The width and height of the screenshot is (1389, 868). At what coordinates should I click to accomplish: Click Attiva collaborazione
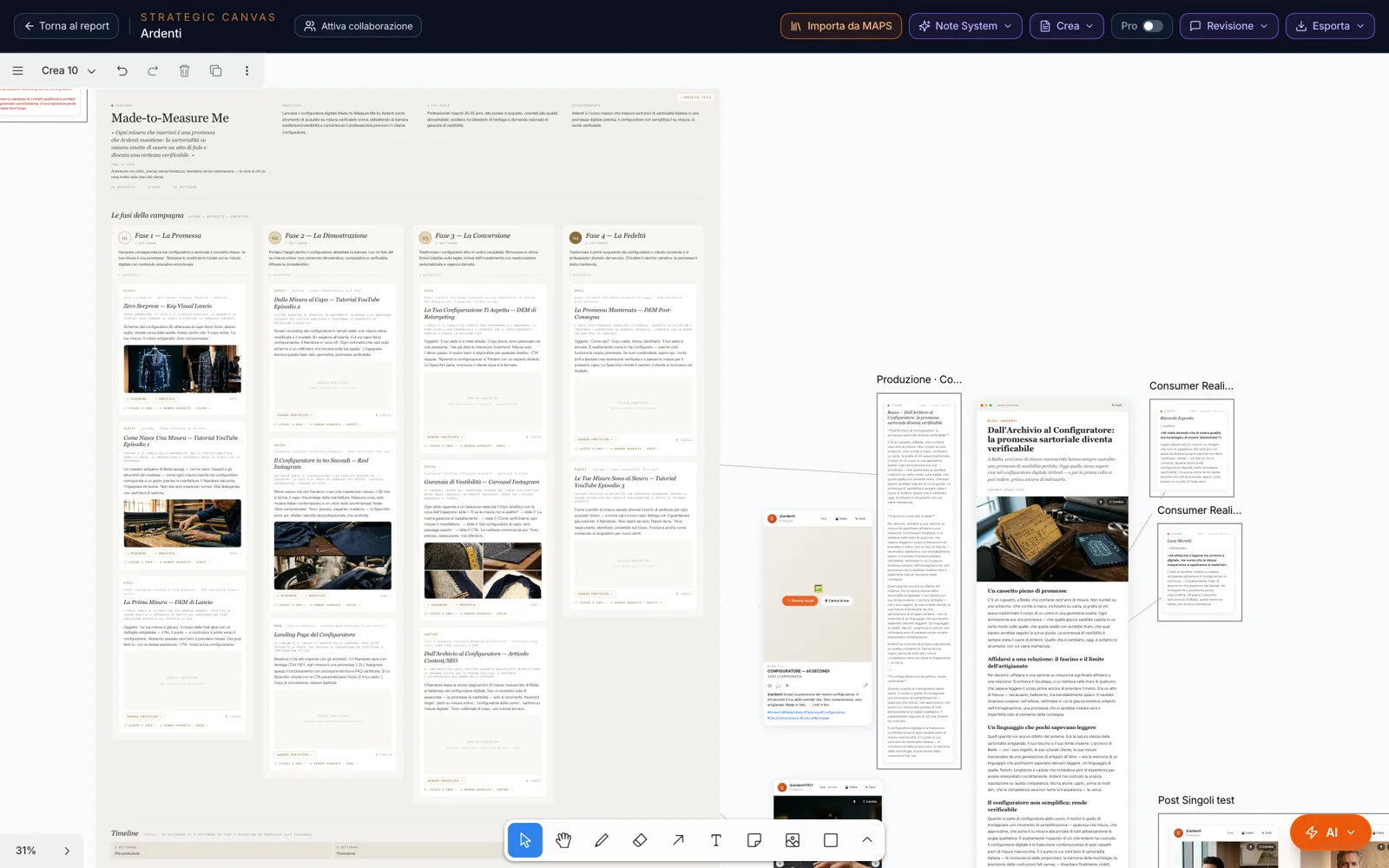(359, 26)
